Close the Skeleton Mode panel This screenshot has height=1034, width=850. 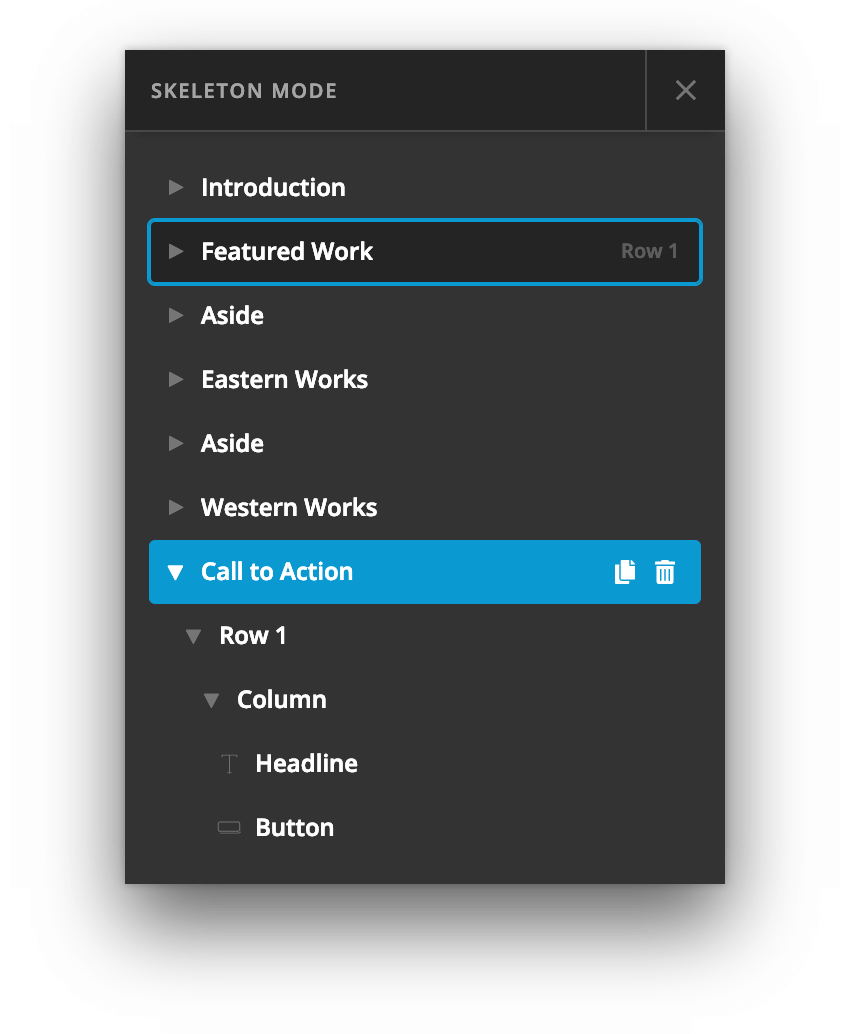pyautogui.click(x=685, y=91)
